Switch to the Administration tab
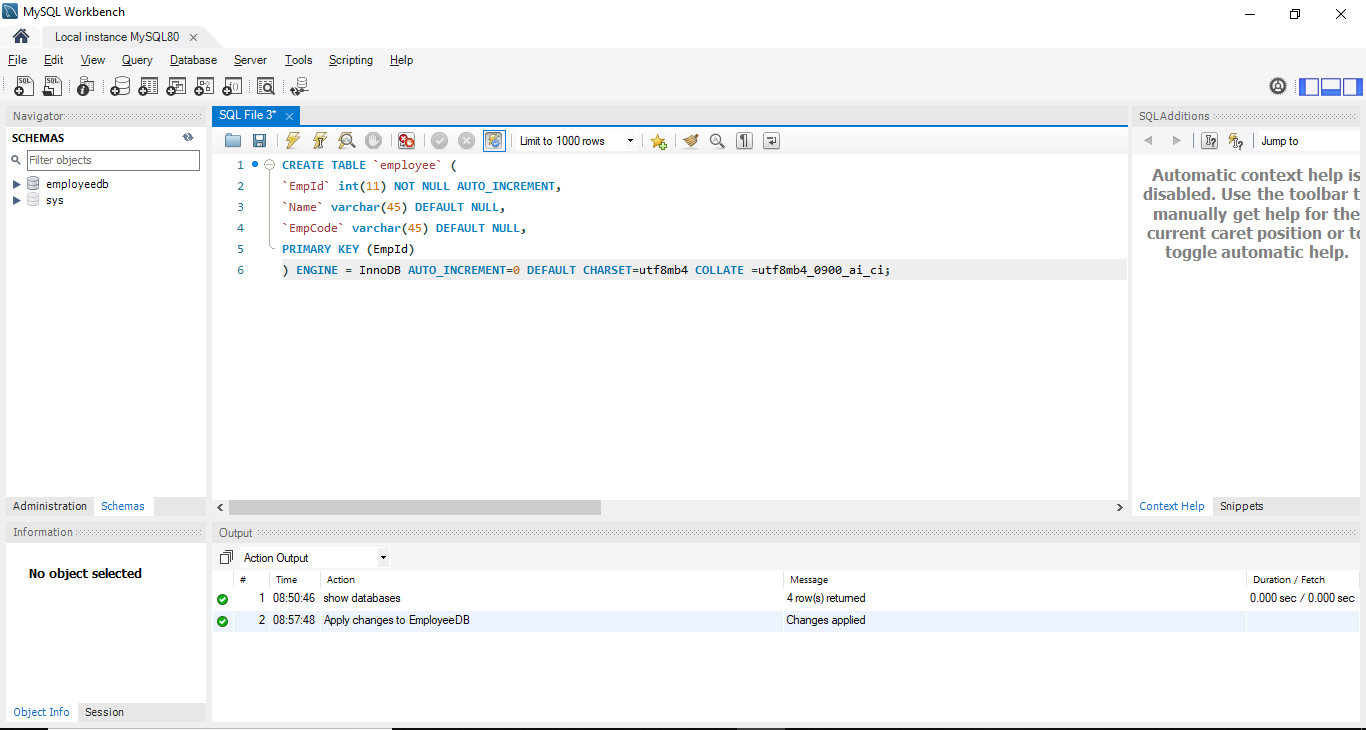The width and height of the screenshot is (1366, 730). point(50,506)
